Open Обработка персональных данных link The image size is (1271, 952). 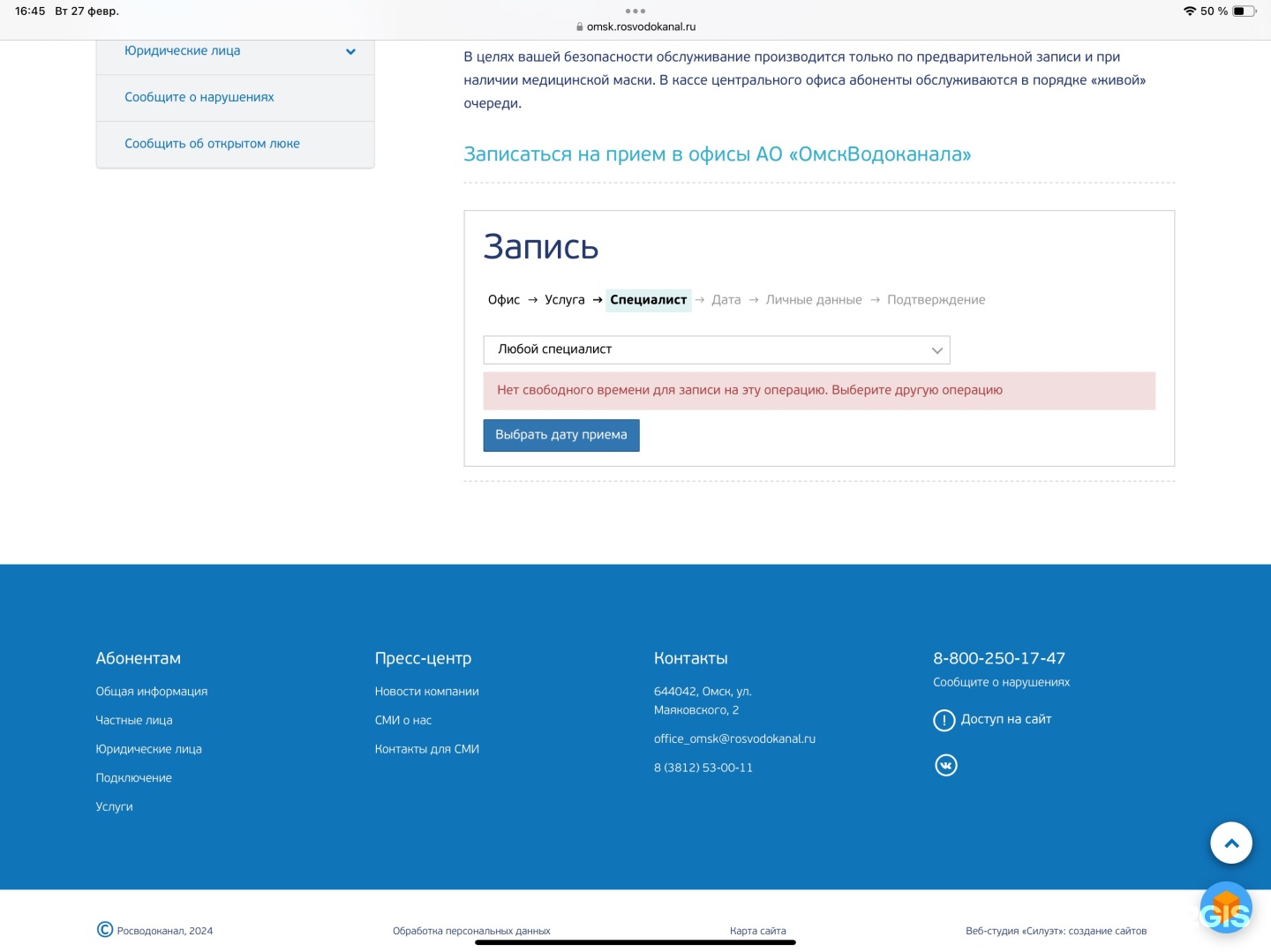[471, 931]
